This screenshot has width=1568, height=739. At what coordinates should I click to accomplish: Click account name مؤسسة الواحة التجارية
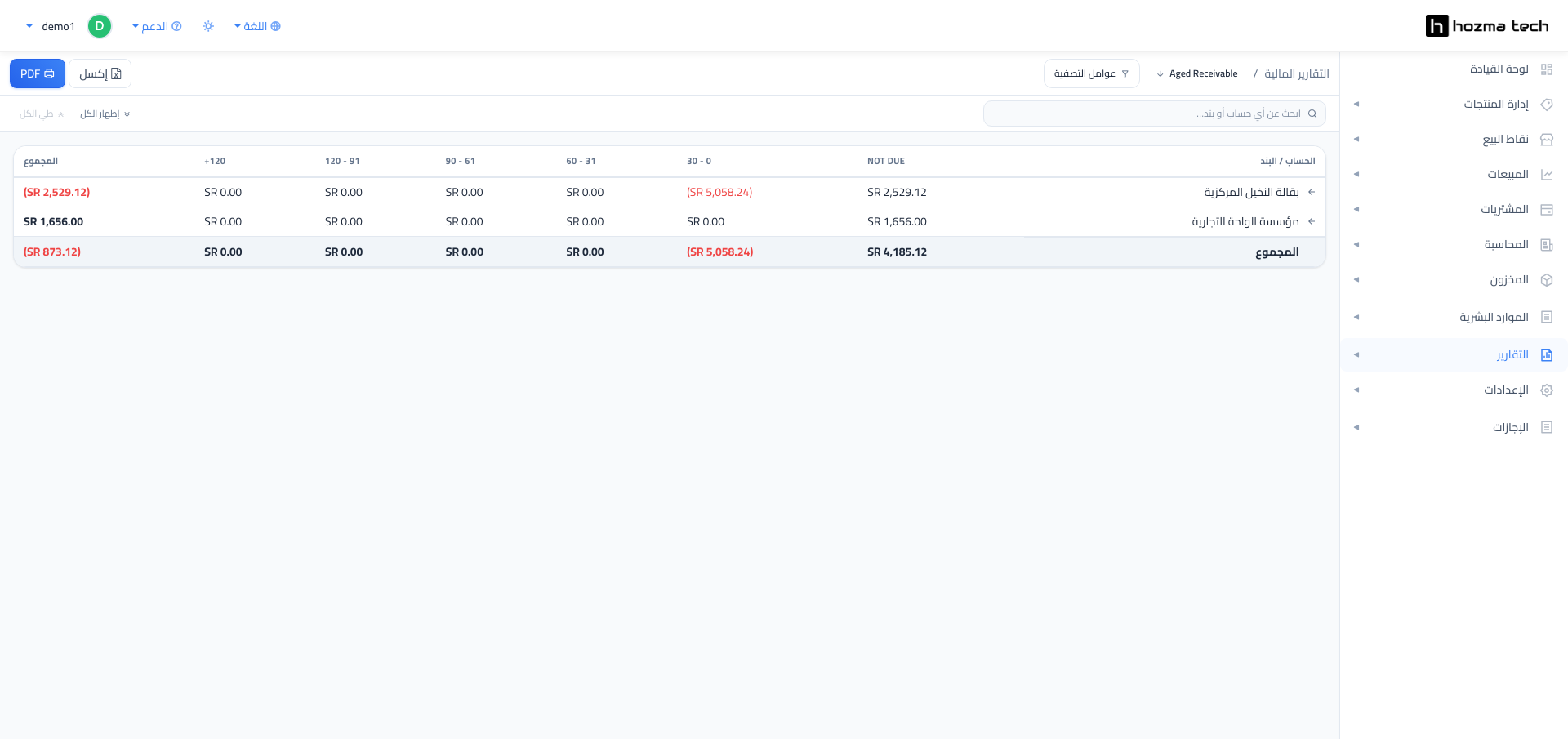pos(1245,221)
